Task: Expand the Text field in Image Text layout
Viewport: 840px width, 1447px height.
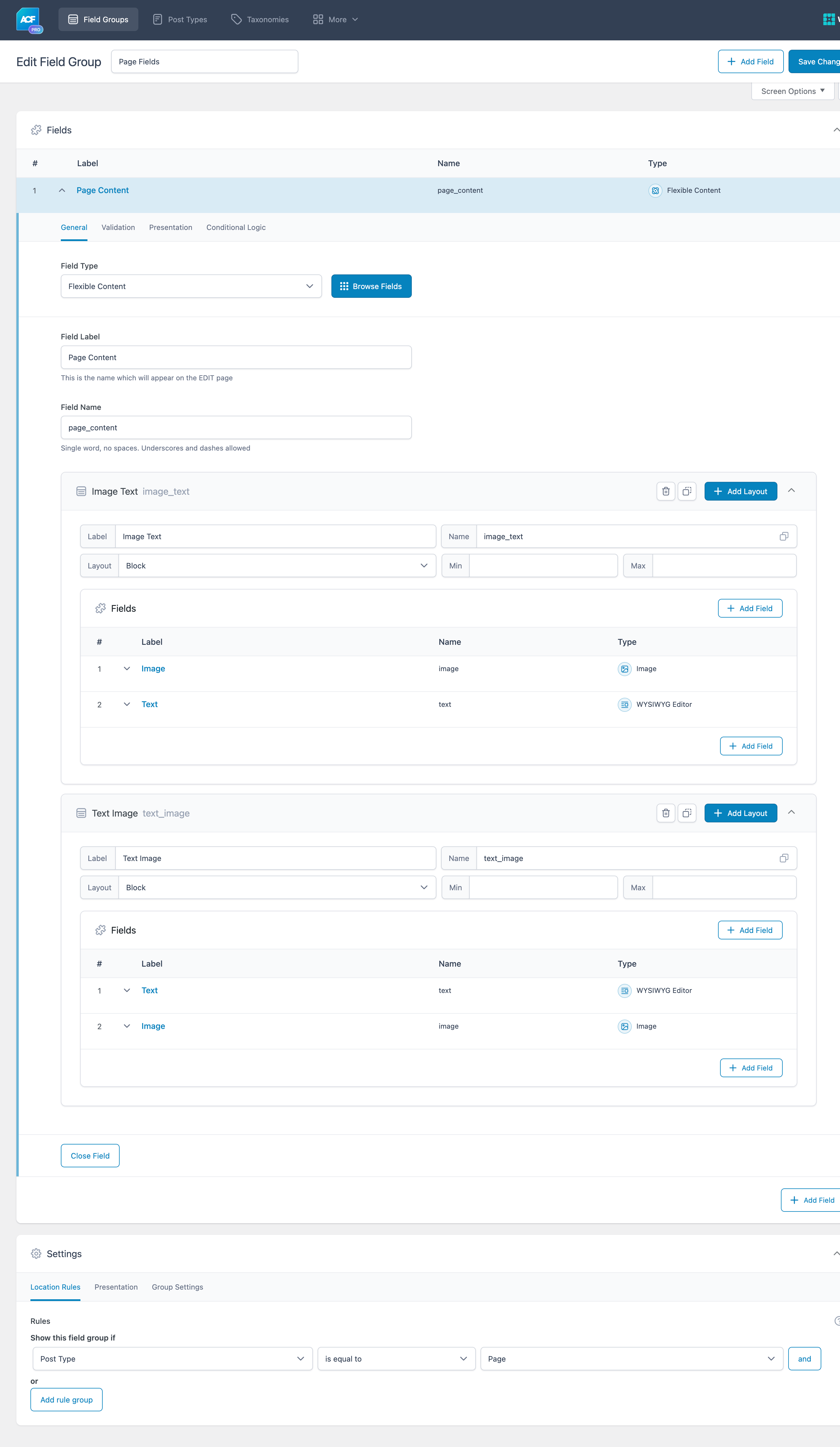Action: [x=127, y=704]
